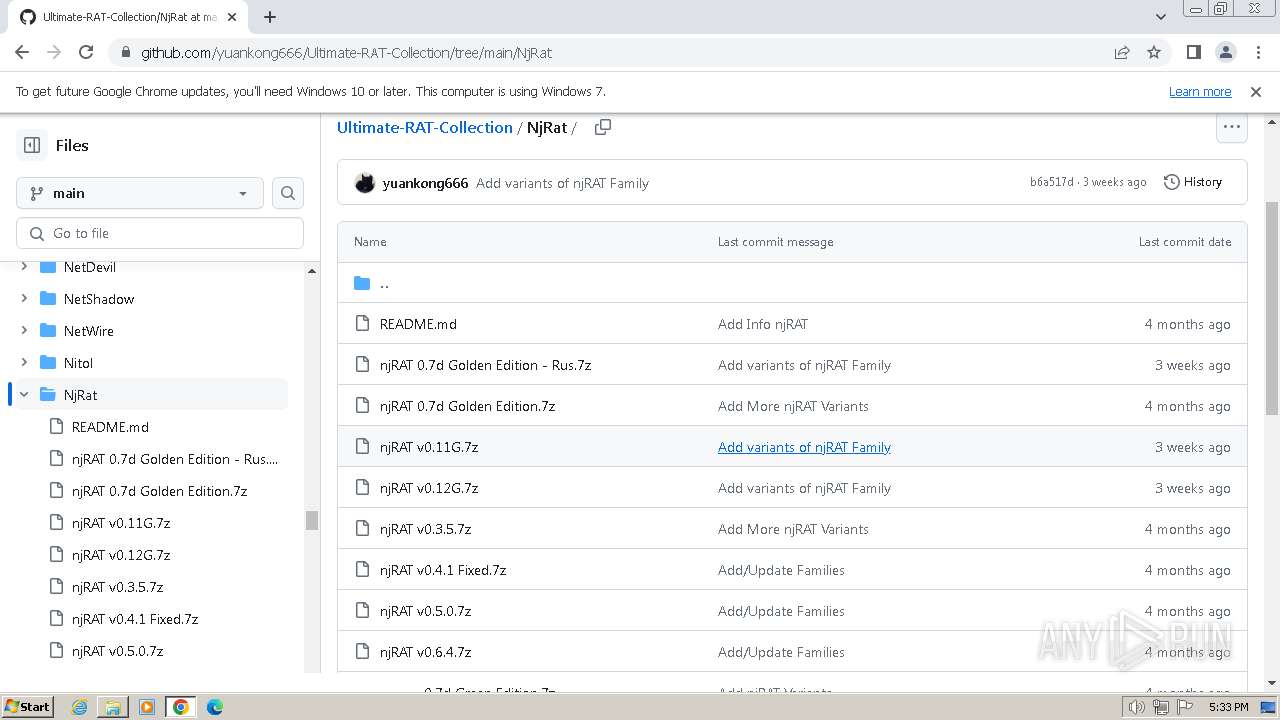The image size is (1280, 720).
Task: Copy path icon next to NjRat breadcrumb
Action: [x=602, y=127]
